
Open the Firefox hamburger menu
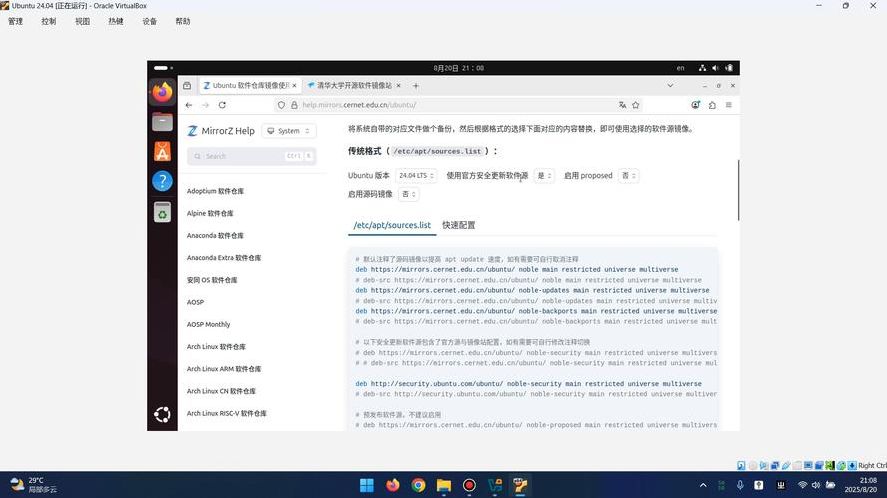click(x=729, y=105)
